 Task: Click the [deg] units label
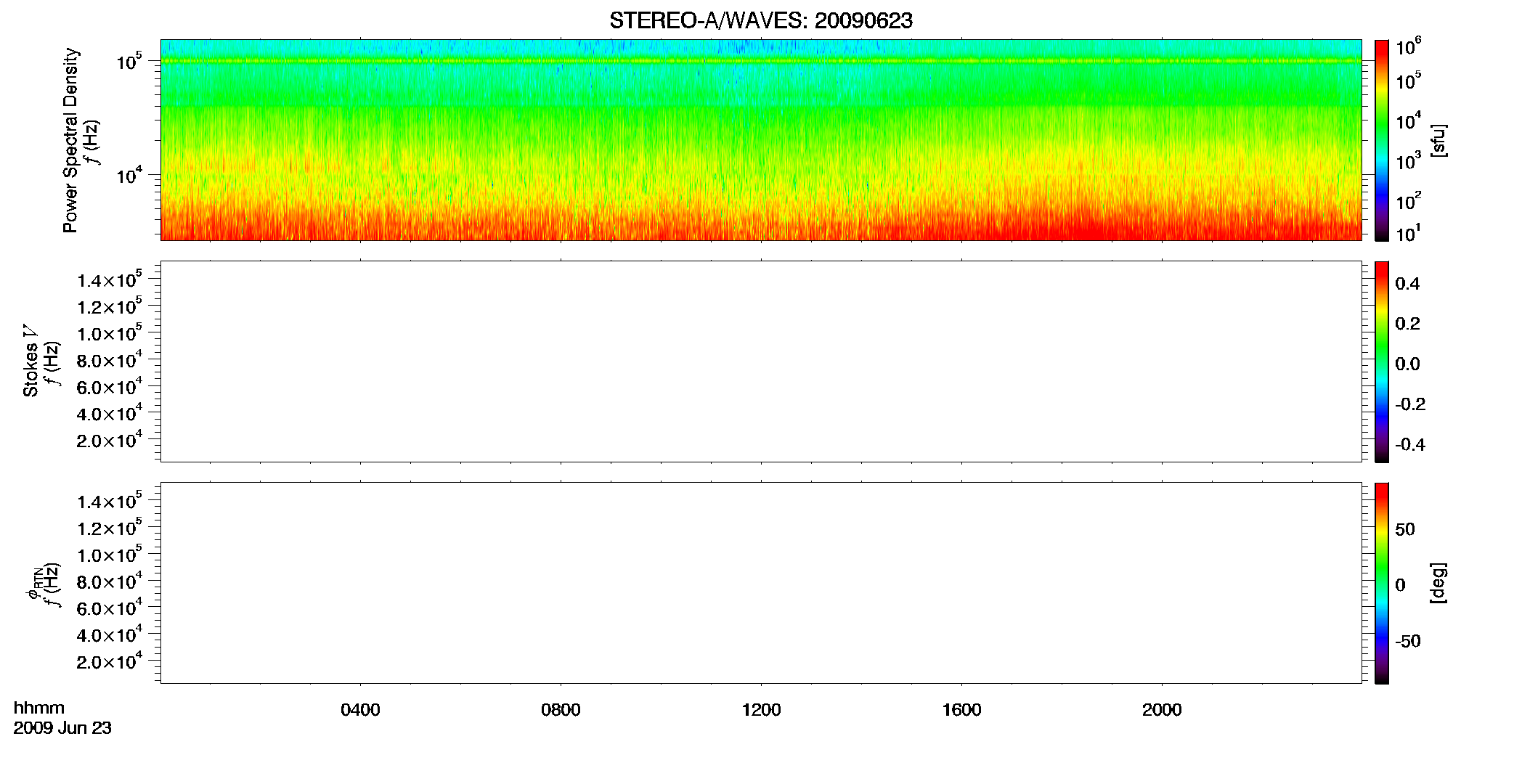tap(1438, 583)
